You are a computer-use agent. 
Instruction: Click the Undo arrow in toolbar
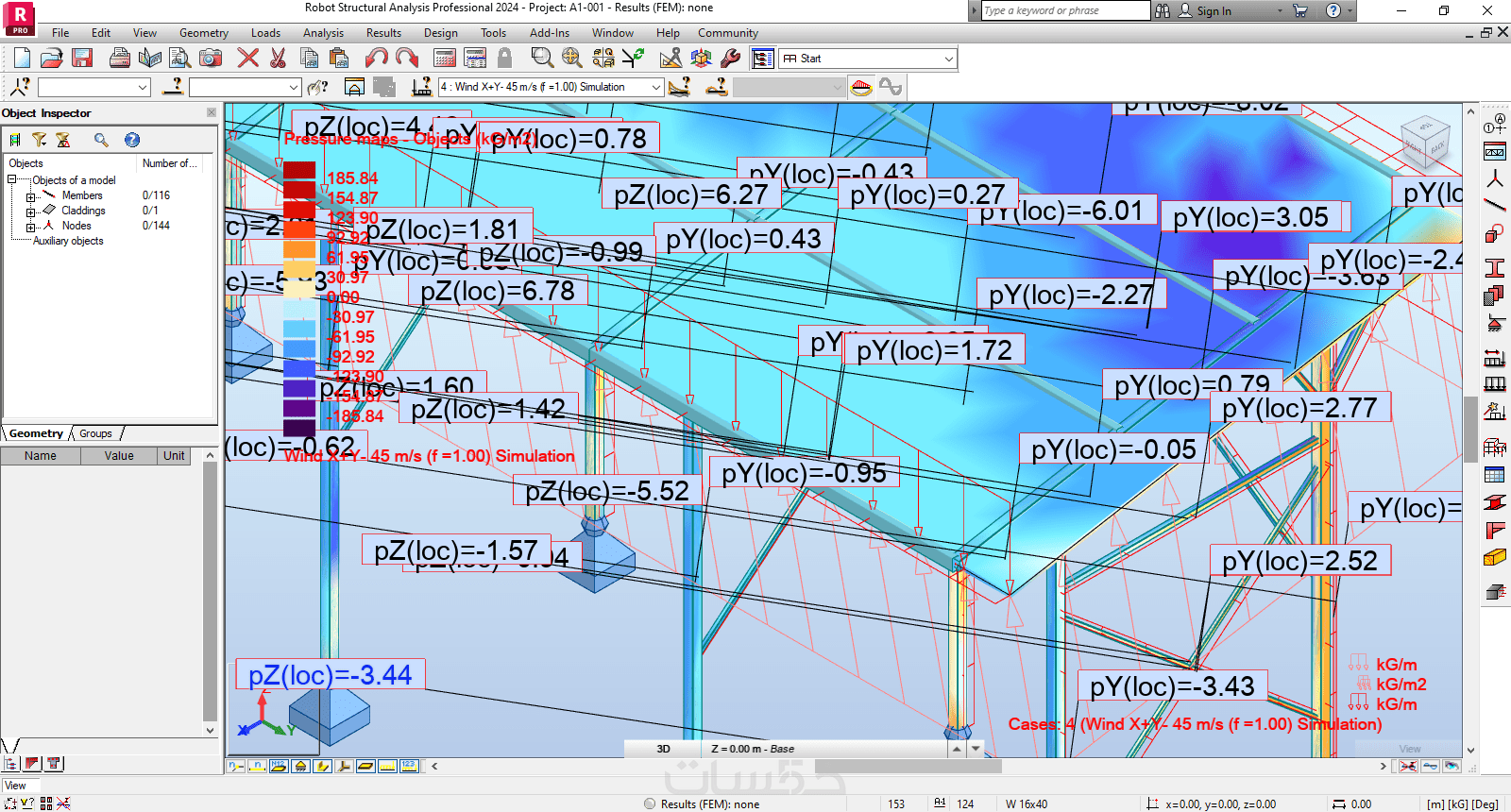(377, 59)
